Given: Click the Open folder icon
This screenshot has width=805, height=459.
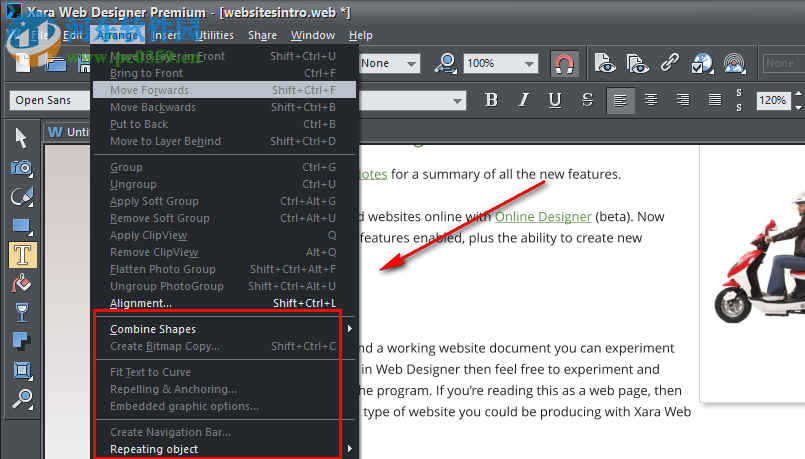Looking at the screenshot, I should point(55,64).
